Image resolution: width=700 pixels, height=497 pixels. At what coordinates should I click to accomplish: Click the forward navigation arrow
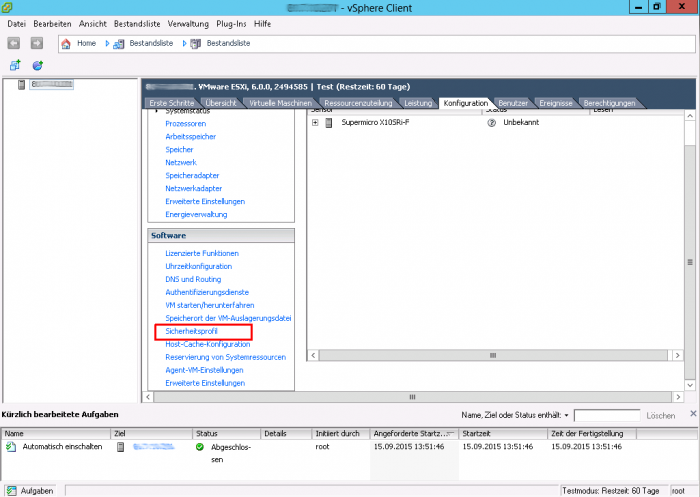point(37,43)
